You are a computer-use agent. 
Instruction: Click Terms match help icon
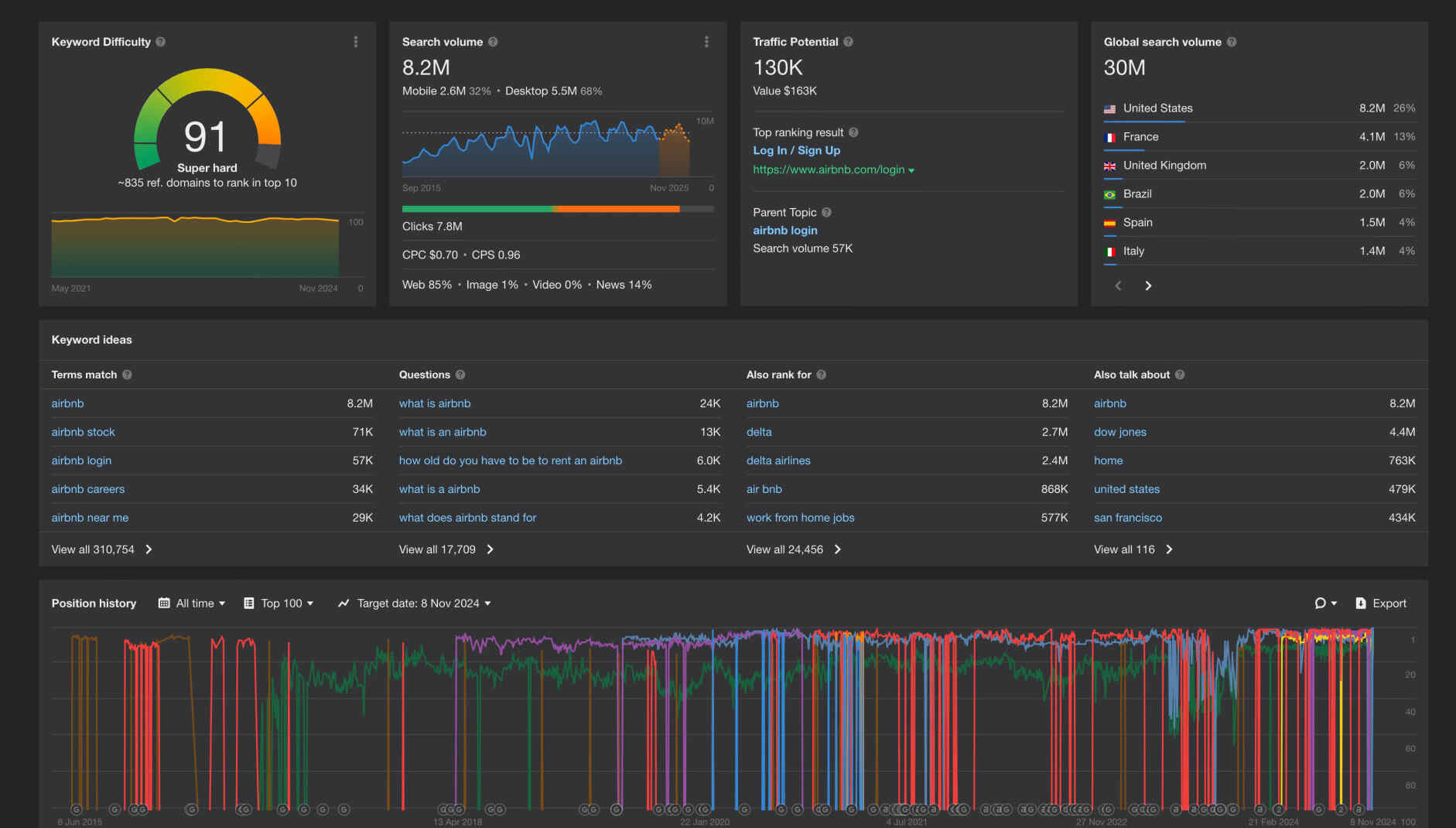tap(127, 375)
